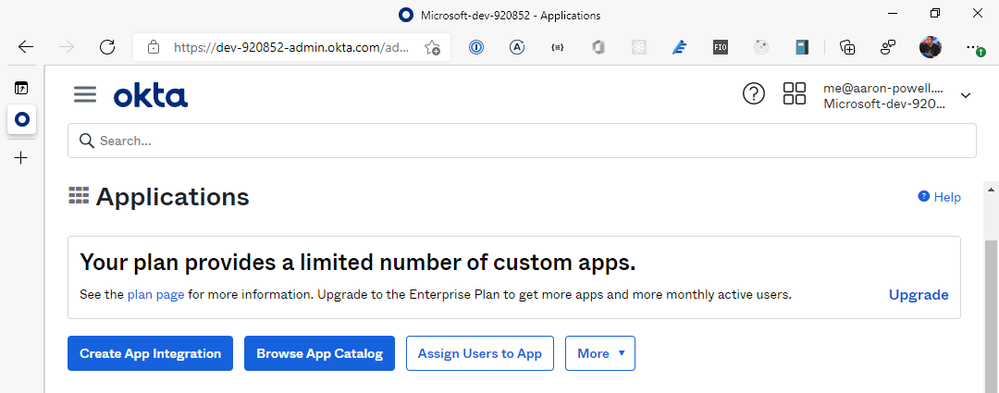Open the Okta hamburger navigation menu
The image size is (999, 393).
(x=85, y=95)
